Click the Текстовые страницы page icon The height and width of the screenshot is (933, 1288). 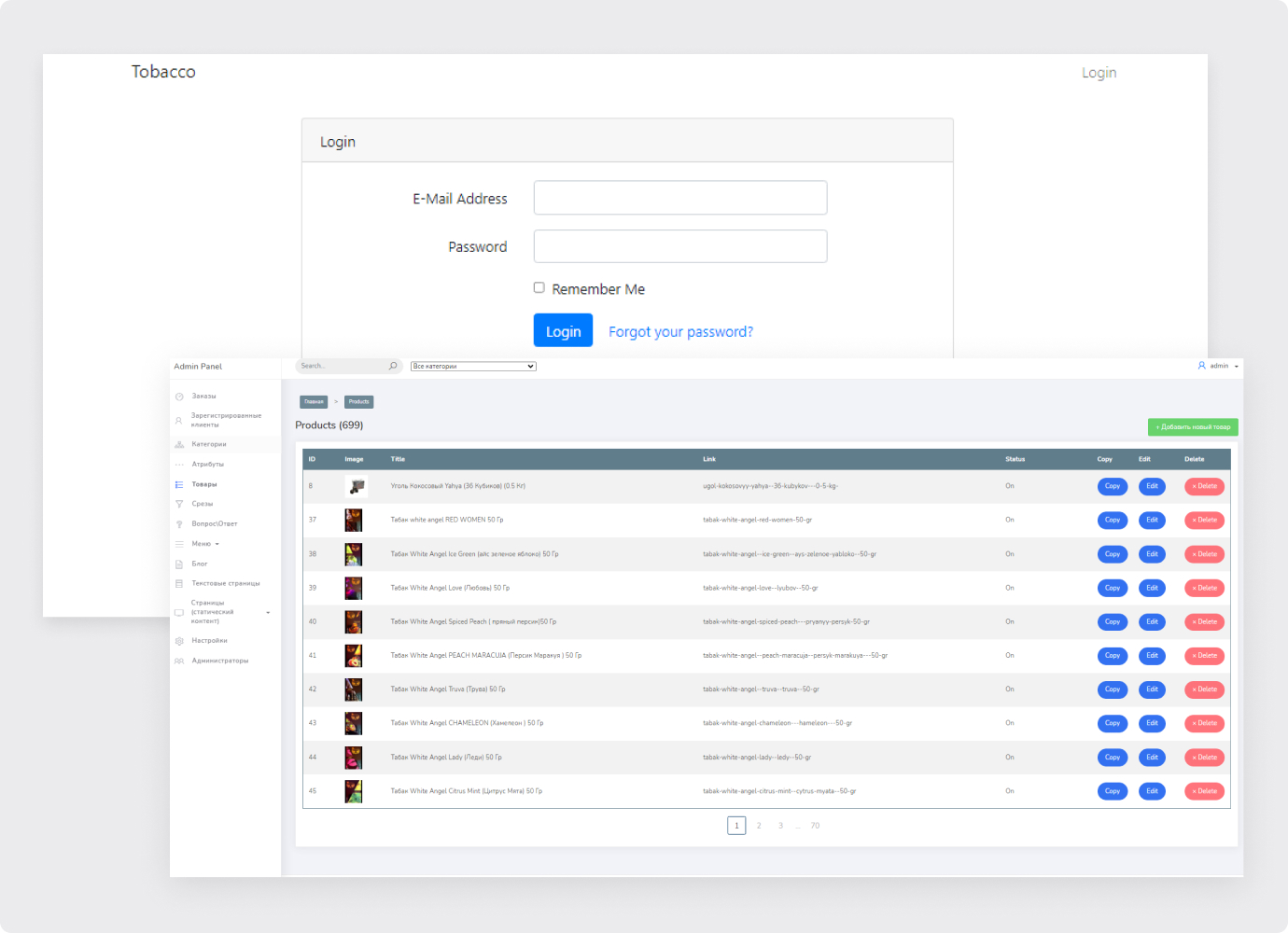coord(179,584)
